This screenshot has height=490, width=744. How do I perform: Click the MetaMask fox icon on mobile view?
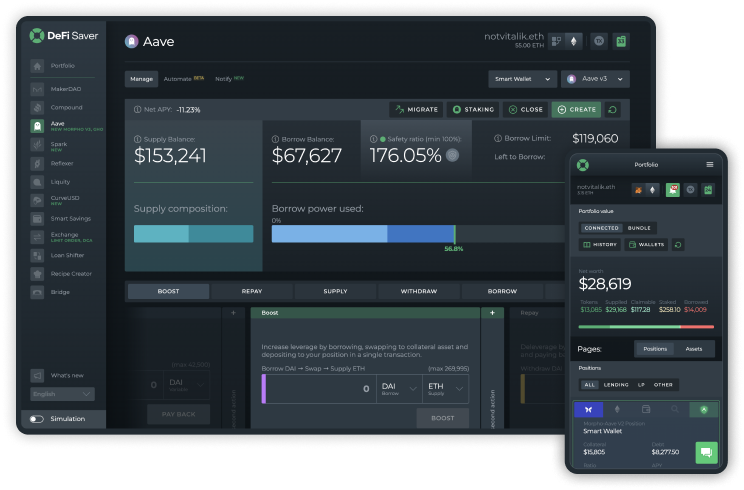pos(638,190)
